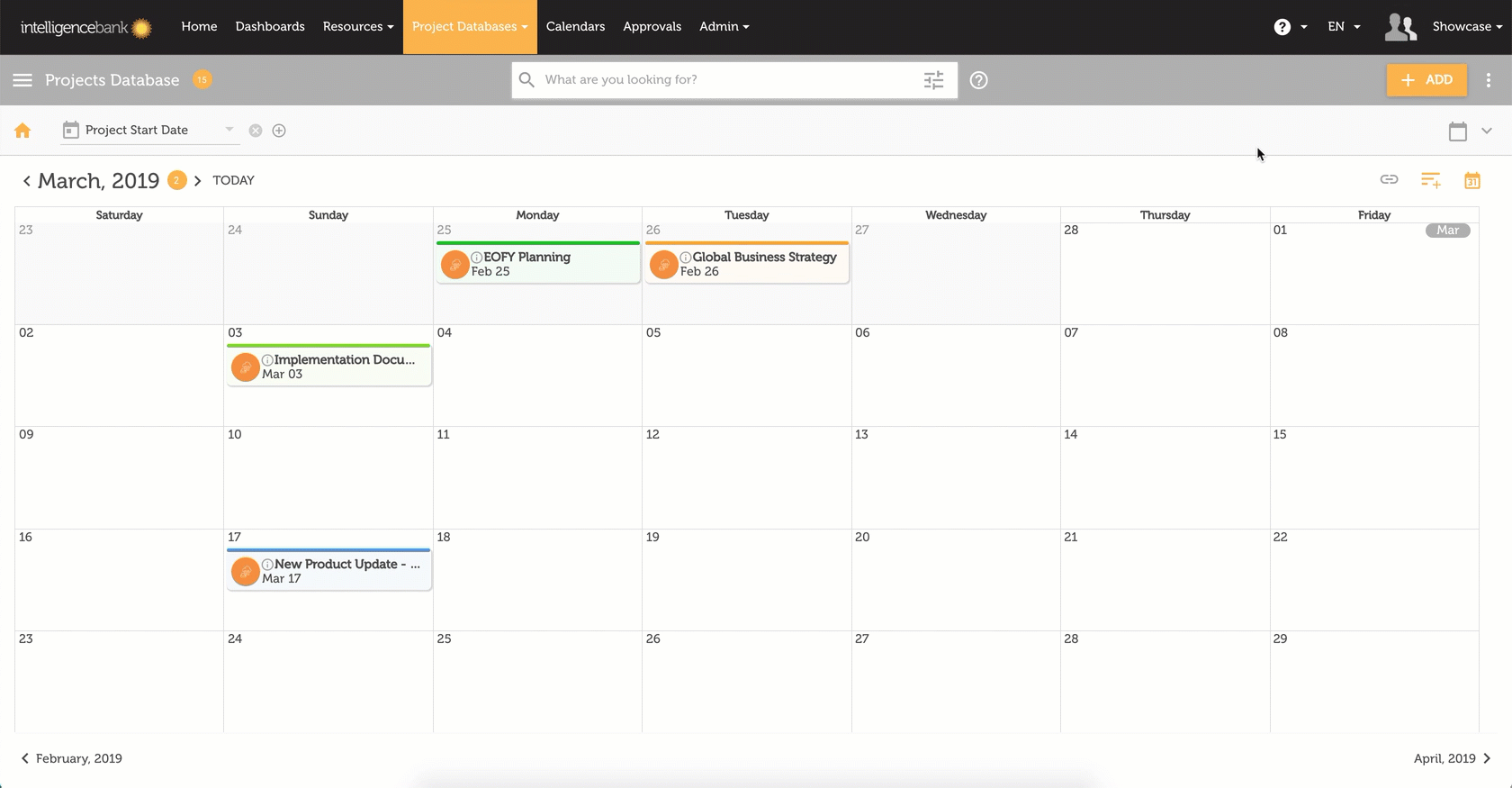Screen dimensions: 1512x788
Task: Open the hamburger sidebar menu
Action: click(22, 80)
